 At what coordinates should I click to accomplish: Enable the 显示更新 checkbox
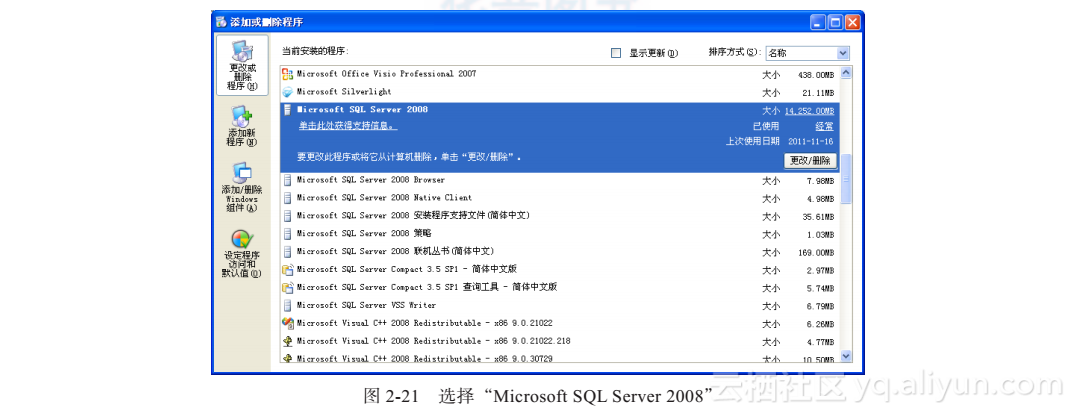point(616,53)
